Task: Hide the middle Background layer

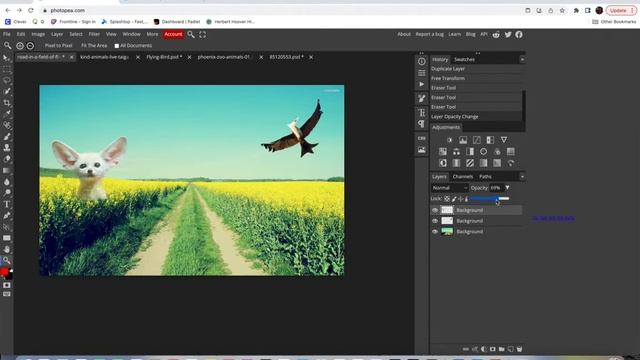Action: coord(435,221)
